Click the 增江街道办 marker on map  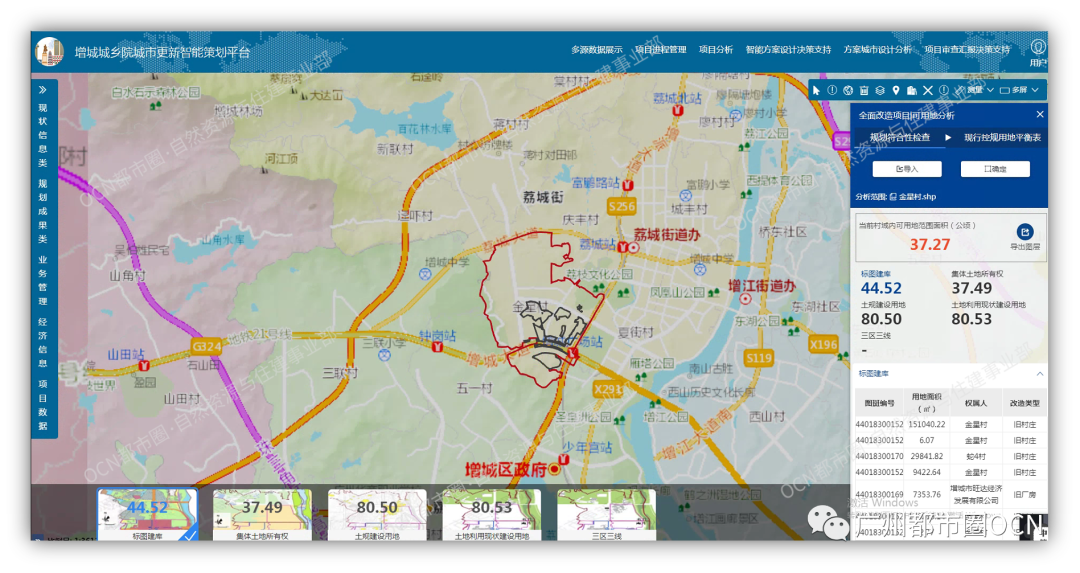tap(745, 298)
